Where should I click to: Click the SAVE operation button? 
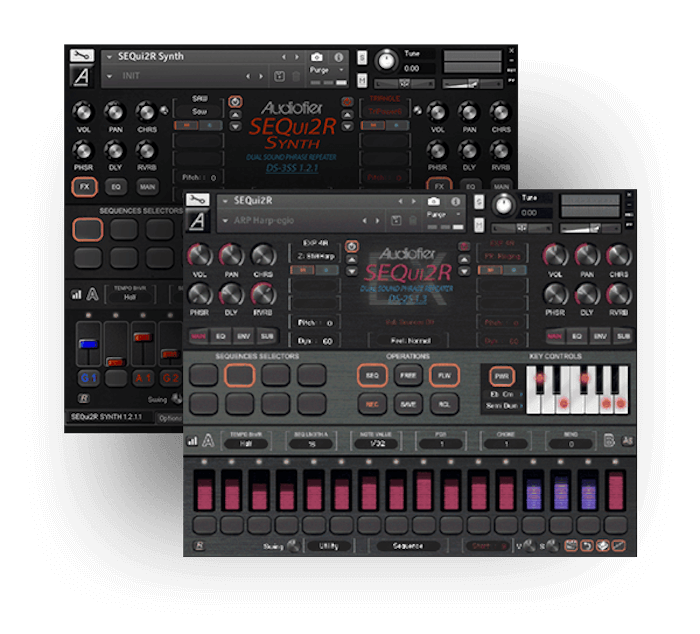point(408,405)
